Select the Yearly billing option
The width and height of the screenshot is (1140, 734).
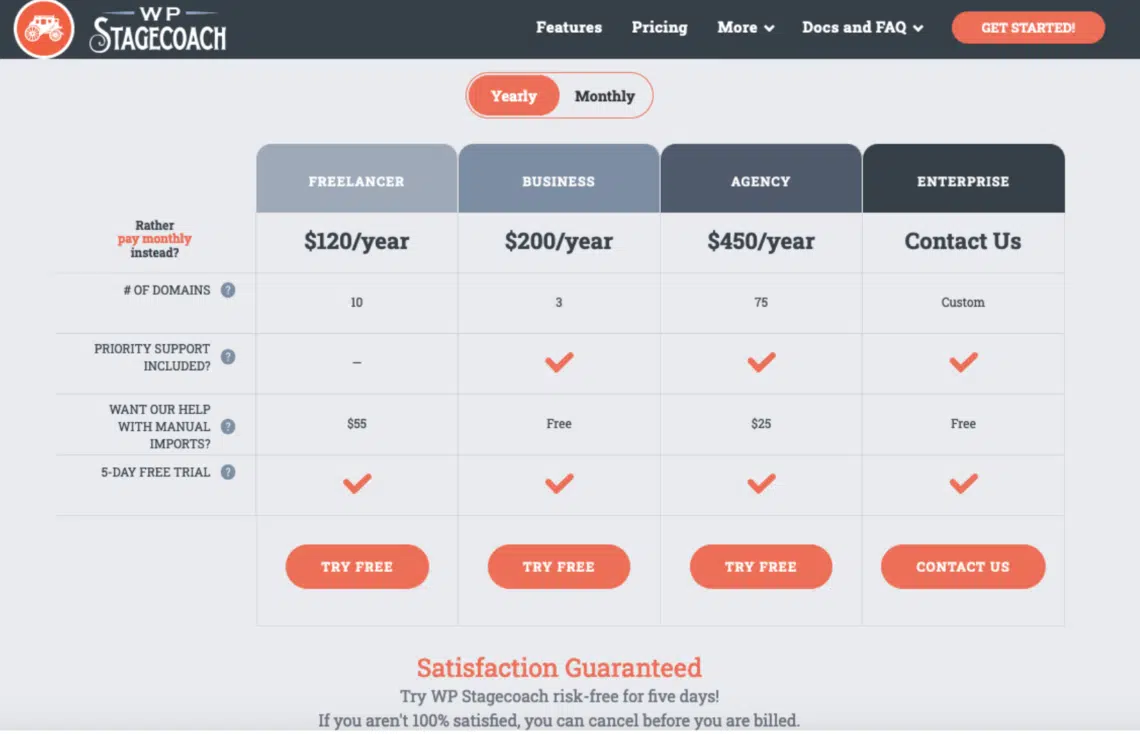point(513,96)
